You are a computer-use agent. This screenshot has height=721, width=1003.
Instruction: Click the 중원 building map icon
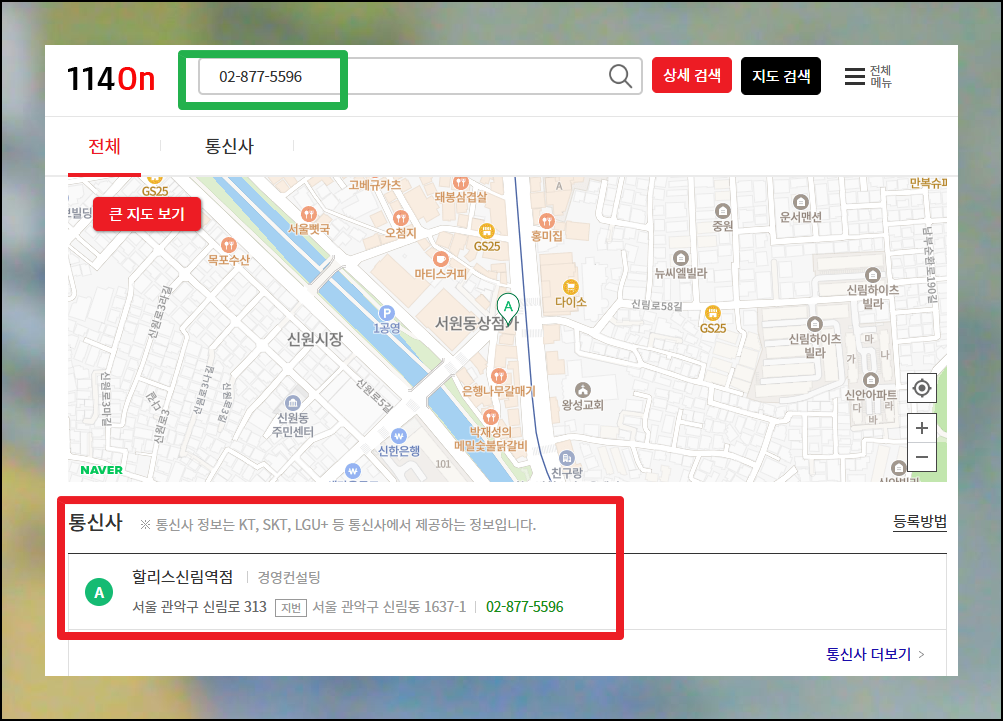pyautogui.click(x=723, y=211)
